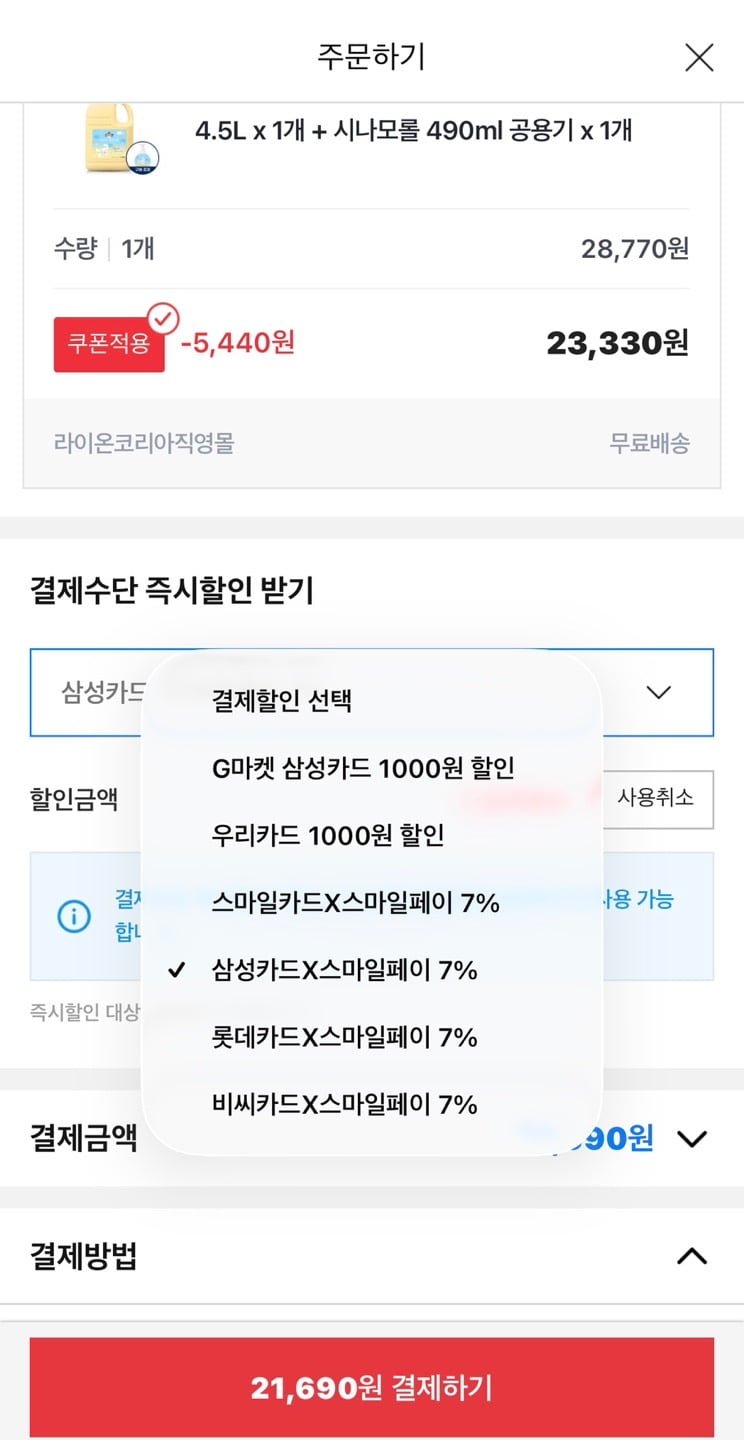Image resolution: width=744 pixels, height=1440 pixels.
Task: Toggle the 쿠폰적용 coupon button
Action: coord(109,344)
